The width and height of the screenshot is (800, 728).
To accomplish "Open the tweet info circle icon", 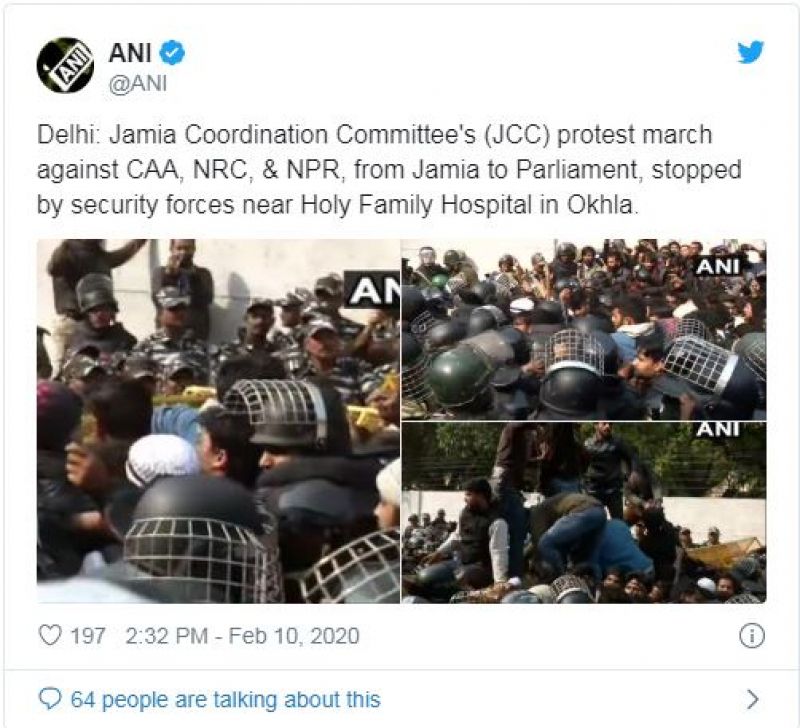I will coord(752,636).
